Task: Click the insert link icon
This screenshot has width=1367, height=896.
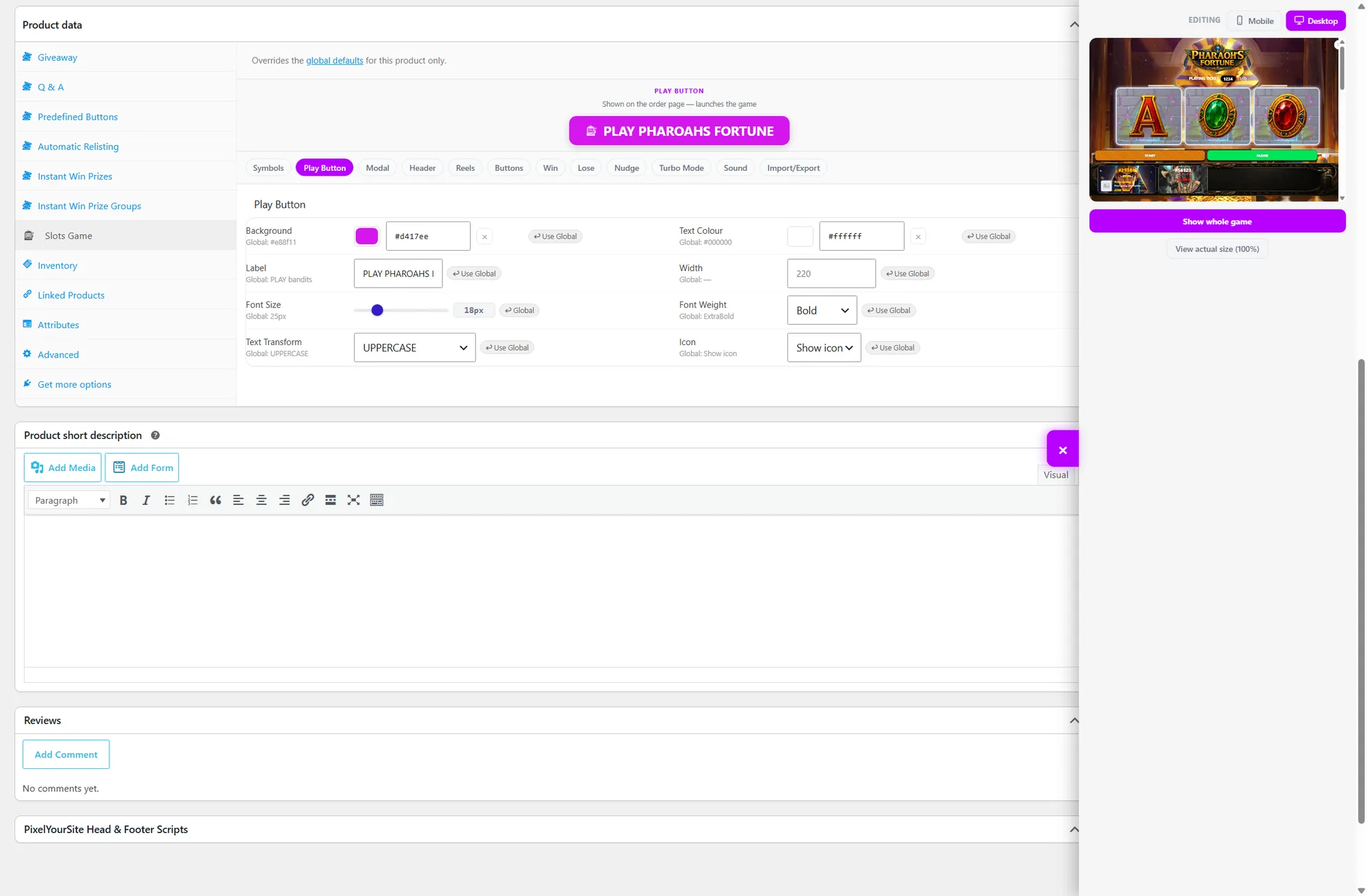Action: [x=308, y=500]
